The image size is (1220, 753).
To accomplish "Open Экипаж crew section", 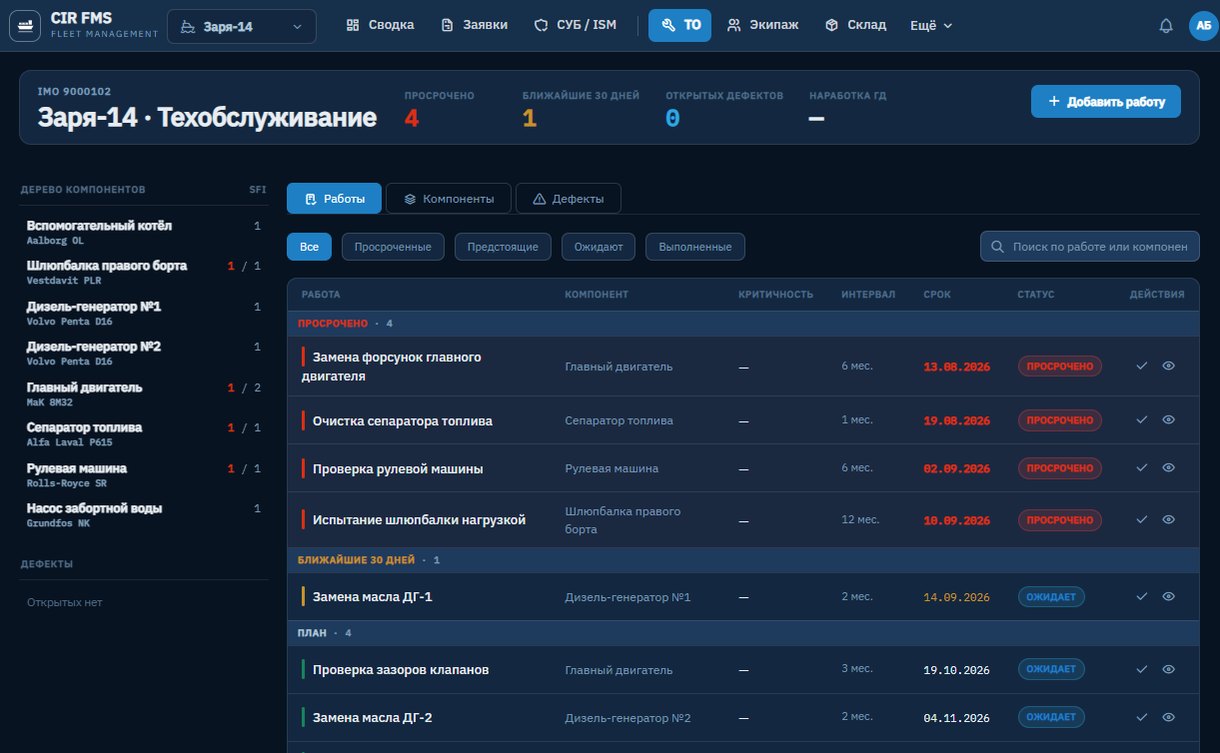I will pos(763,25).
